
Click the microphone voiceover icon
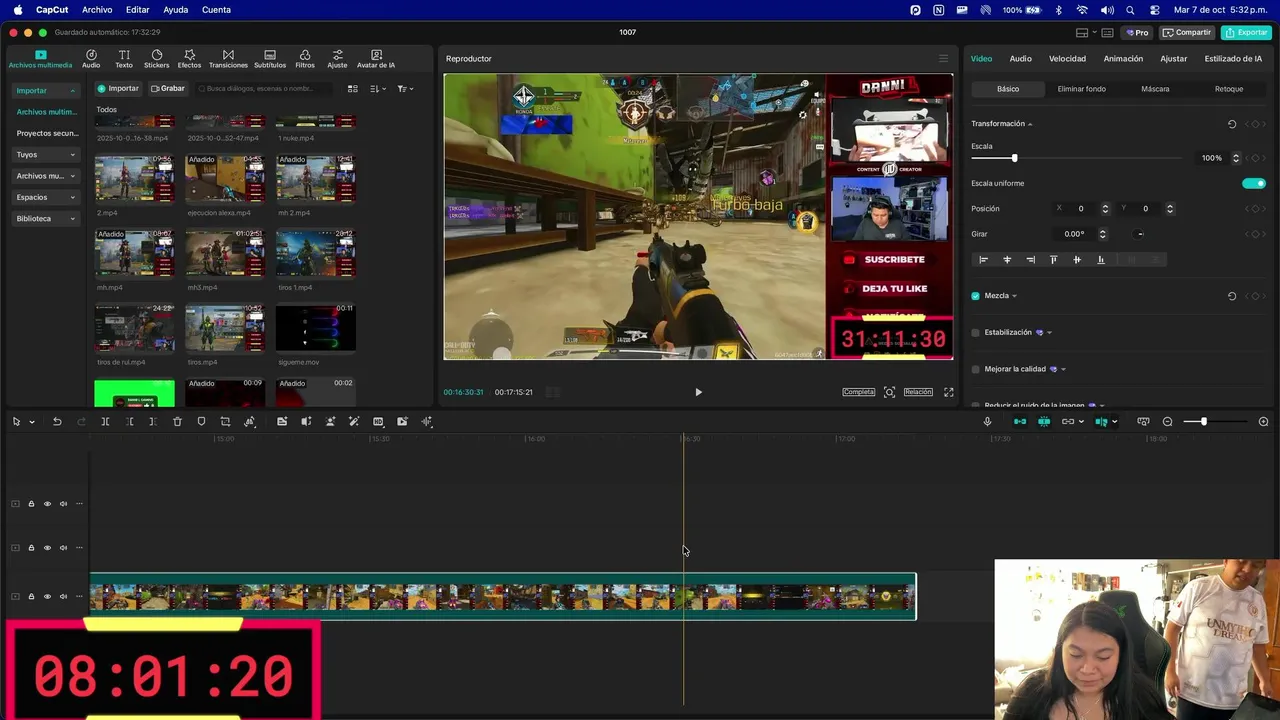pos(987,422)
